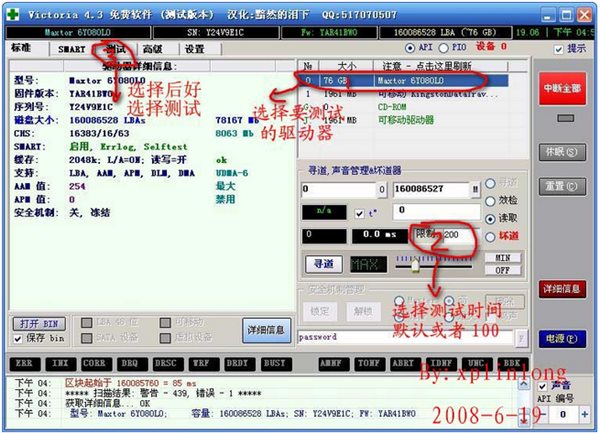Viewport: 600px width, 433px height.
Task: Click the start LBA input field showing 0
Action: point(338,189)
